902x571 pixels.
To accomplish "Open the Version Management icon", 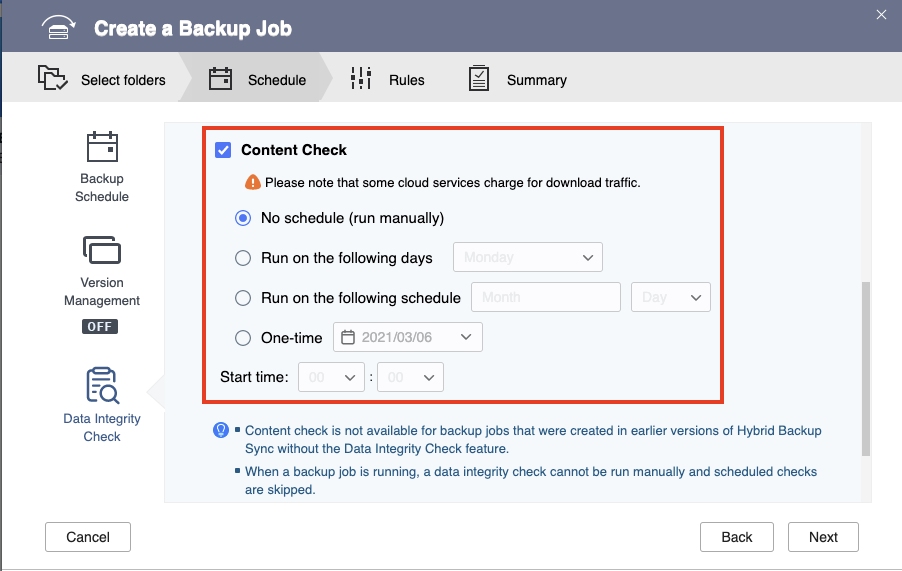I will (x=102, y=250).
